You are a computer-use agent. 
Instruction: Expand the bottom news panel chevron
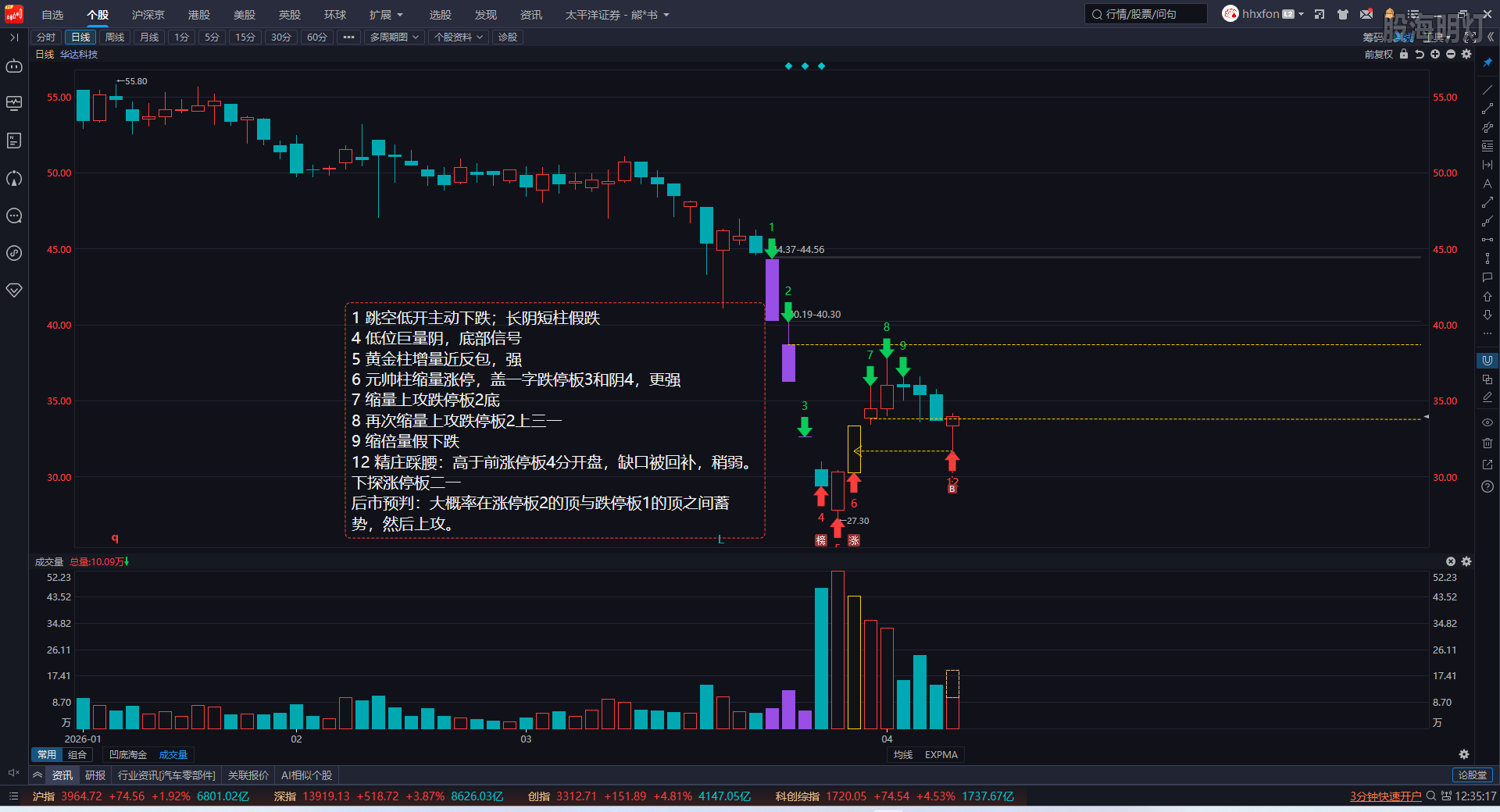37,775
